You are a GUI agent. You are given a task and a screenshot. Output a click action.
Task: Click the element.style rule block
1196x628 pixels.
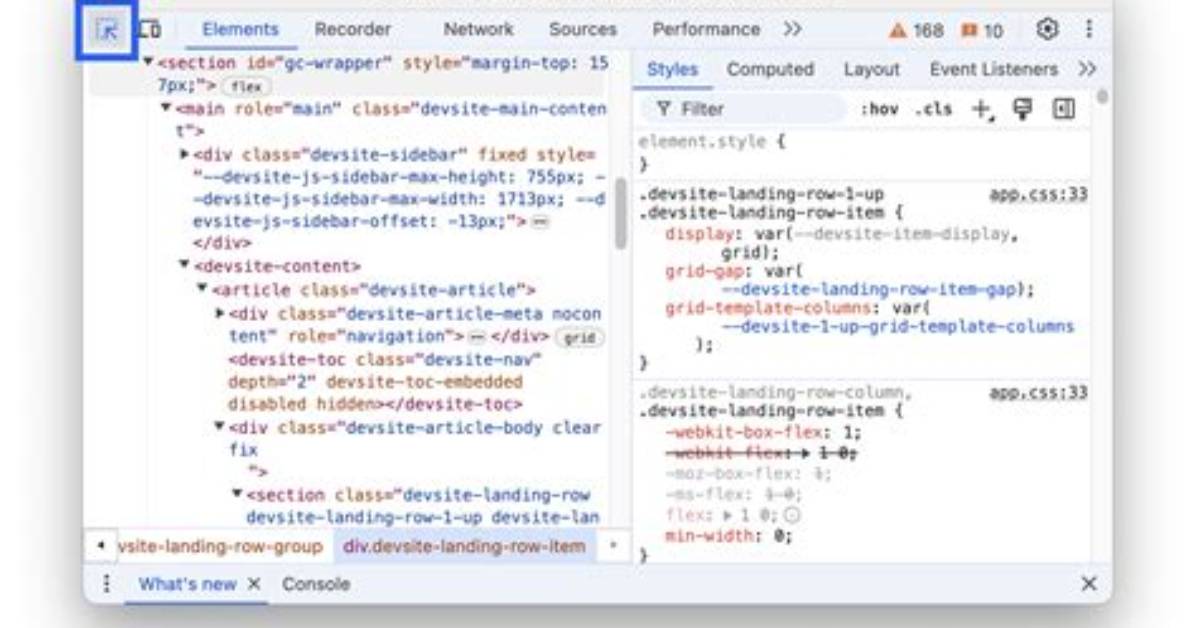click(862, 153)
